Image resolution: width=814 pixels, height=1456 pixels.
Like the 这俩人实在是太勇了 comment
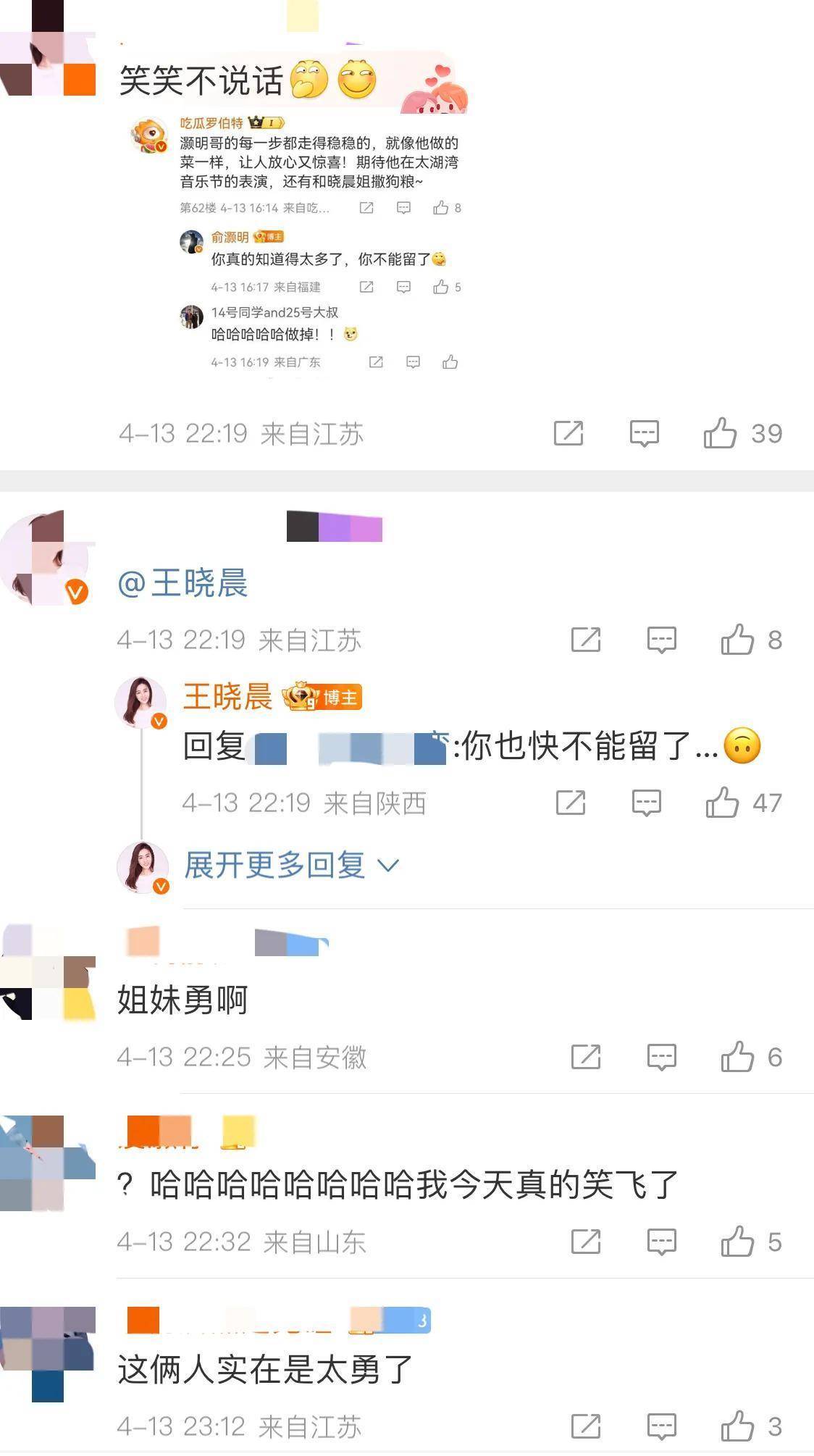pyautogui.click(x=737, y=1426)
